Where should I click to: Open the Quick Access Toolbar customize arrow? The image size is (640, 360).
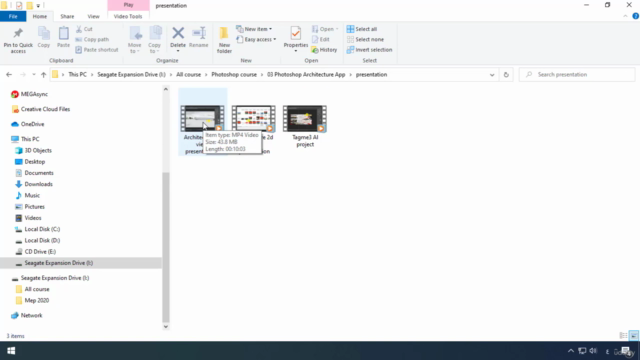38,6
